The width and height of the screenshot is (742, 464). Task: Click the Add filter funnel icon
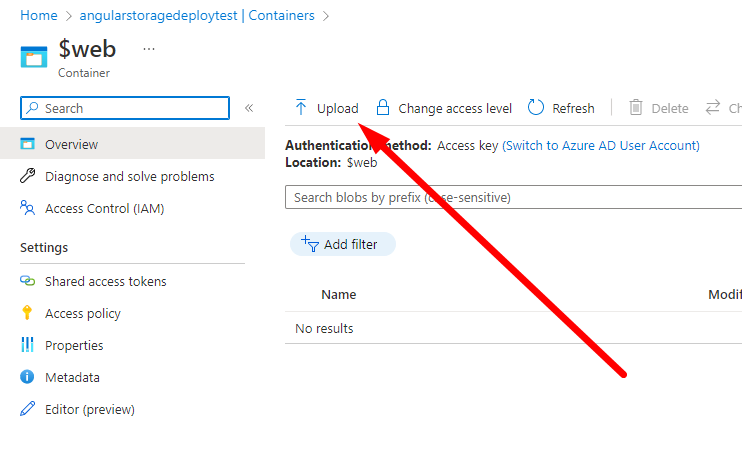pyautogui.click(x=310, y=244)
